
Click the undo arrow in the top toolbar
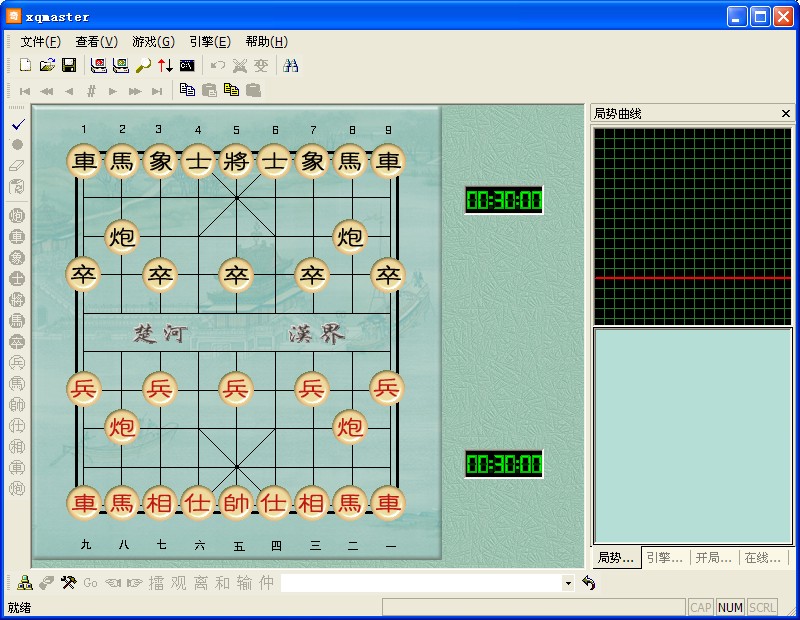click(218, 65)
